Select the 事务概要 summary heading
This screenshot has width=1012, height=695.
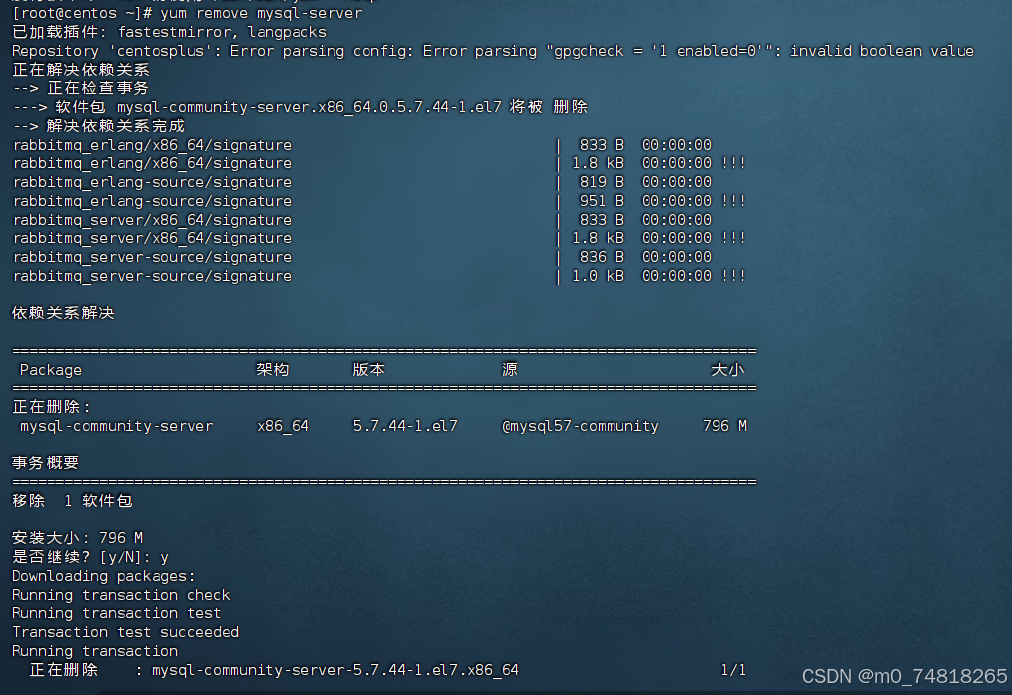(x=44, y=462)
